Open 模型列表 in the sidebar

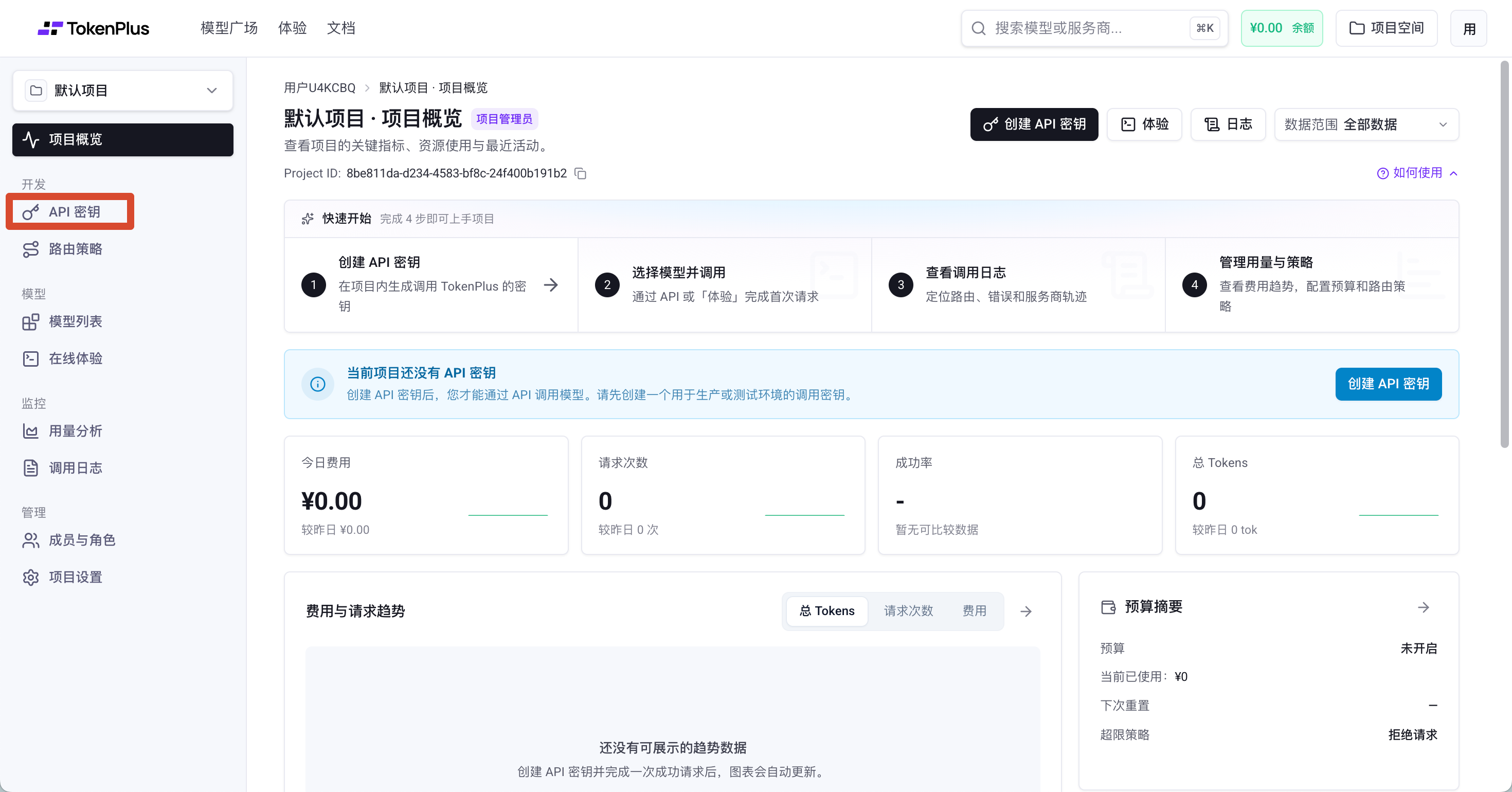coord(123,322)
